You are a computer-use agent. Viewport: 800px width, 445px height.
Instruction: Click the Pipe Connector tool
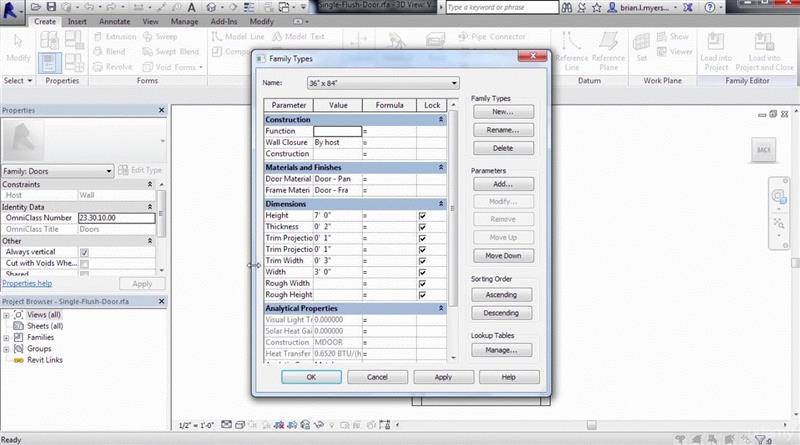pyautogui.click(x=492, y=37)
